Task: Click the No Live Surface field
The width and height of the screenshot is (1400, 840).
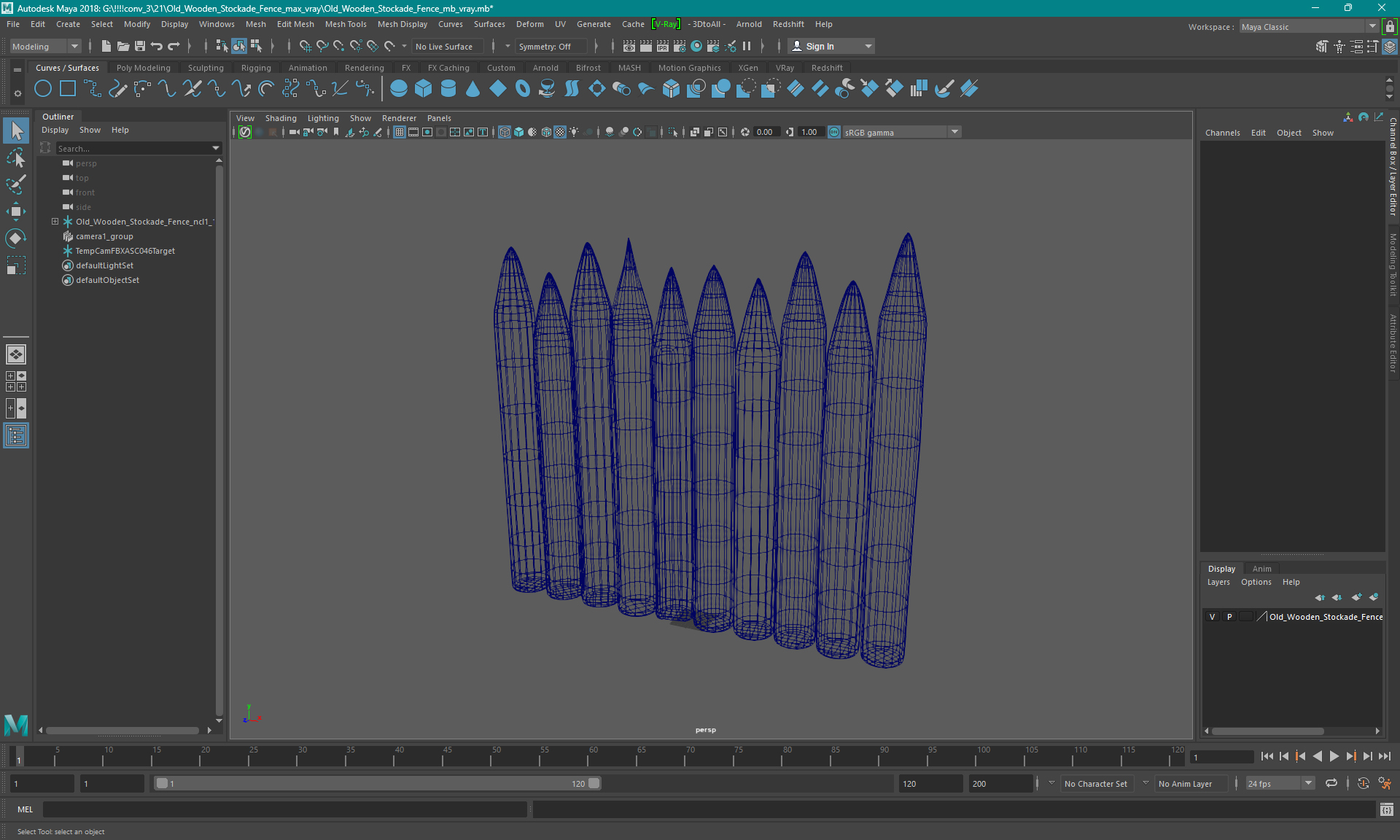Action: pyautogui.click(x=447, y=46)
